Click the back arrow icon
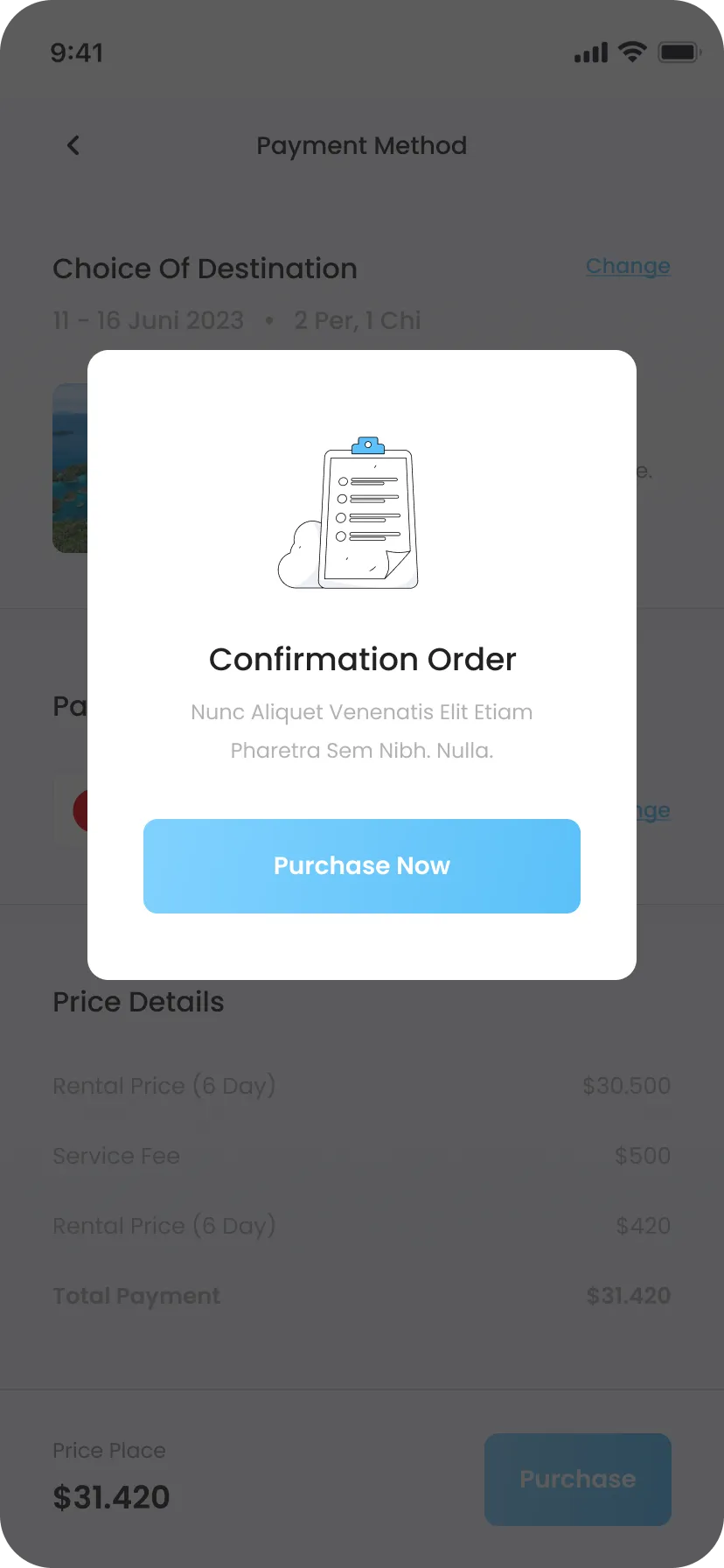Viewport: 724px width, 1568px height. pos(73,145)
